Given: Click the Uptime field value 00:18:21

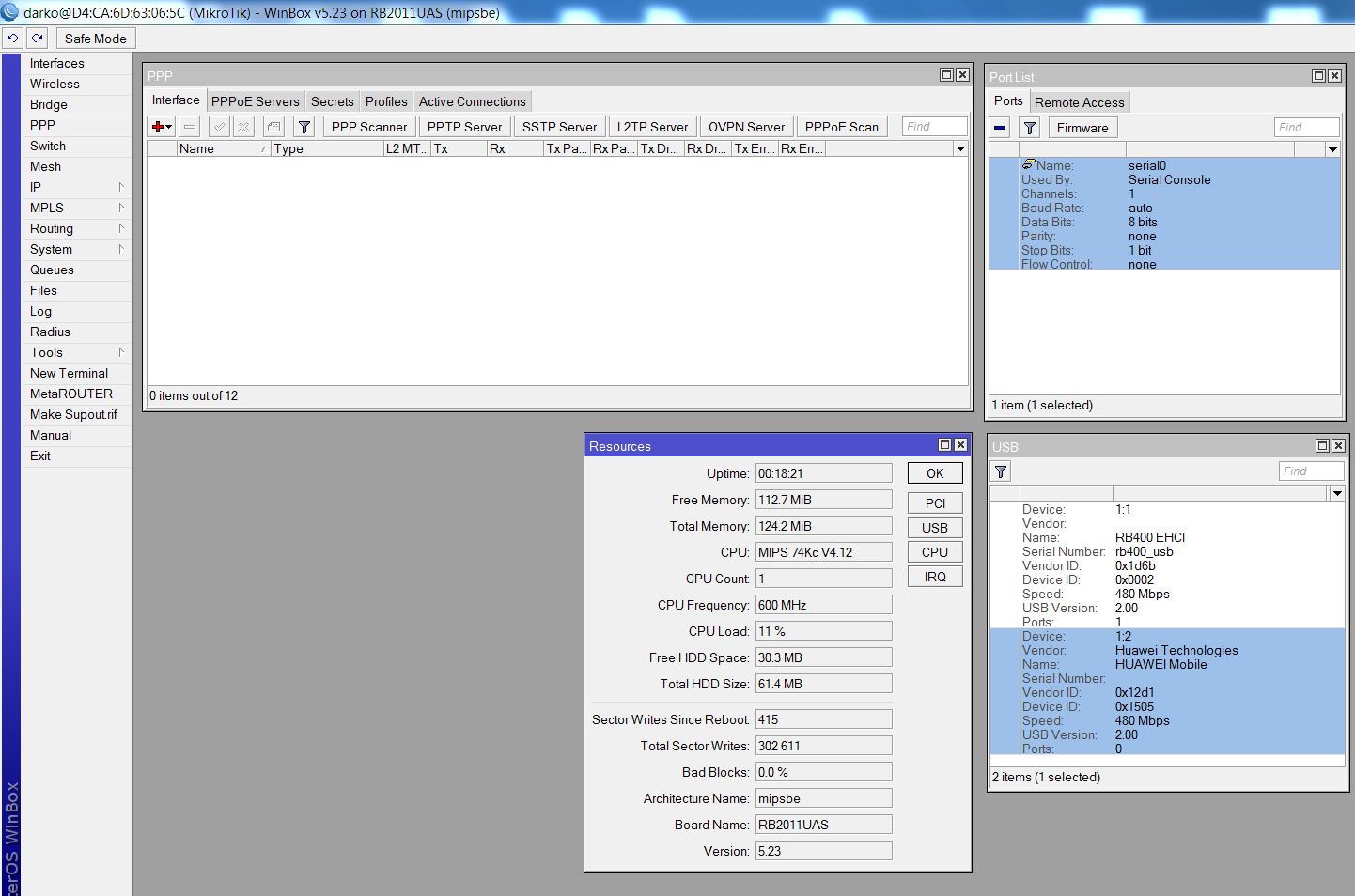Looking at the screenshot, I should (x=823, y=473).
